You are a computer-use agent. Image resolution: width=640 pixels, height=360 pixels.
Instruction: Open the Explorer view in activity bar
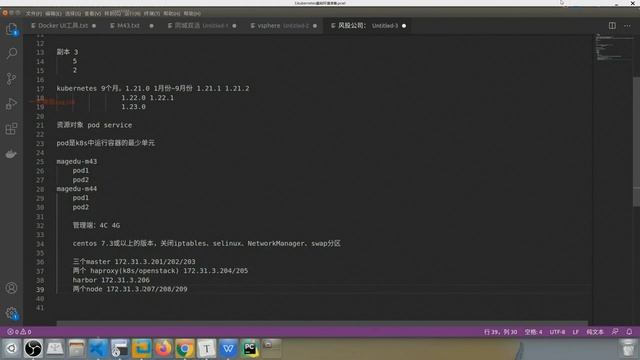11,29
